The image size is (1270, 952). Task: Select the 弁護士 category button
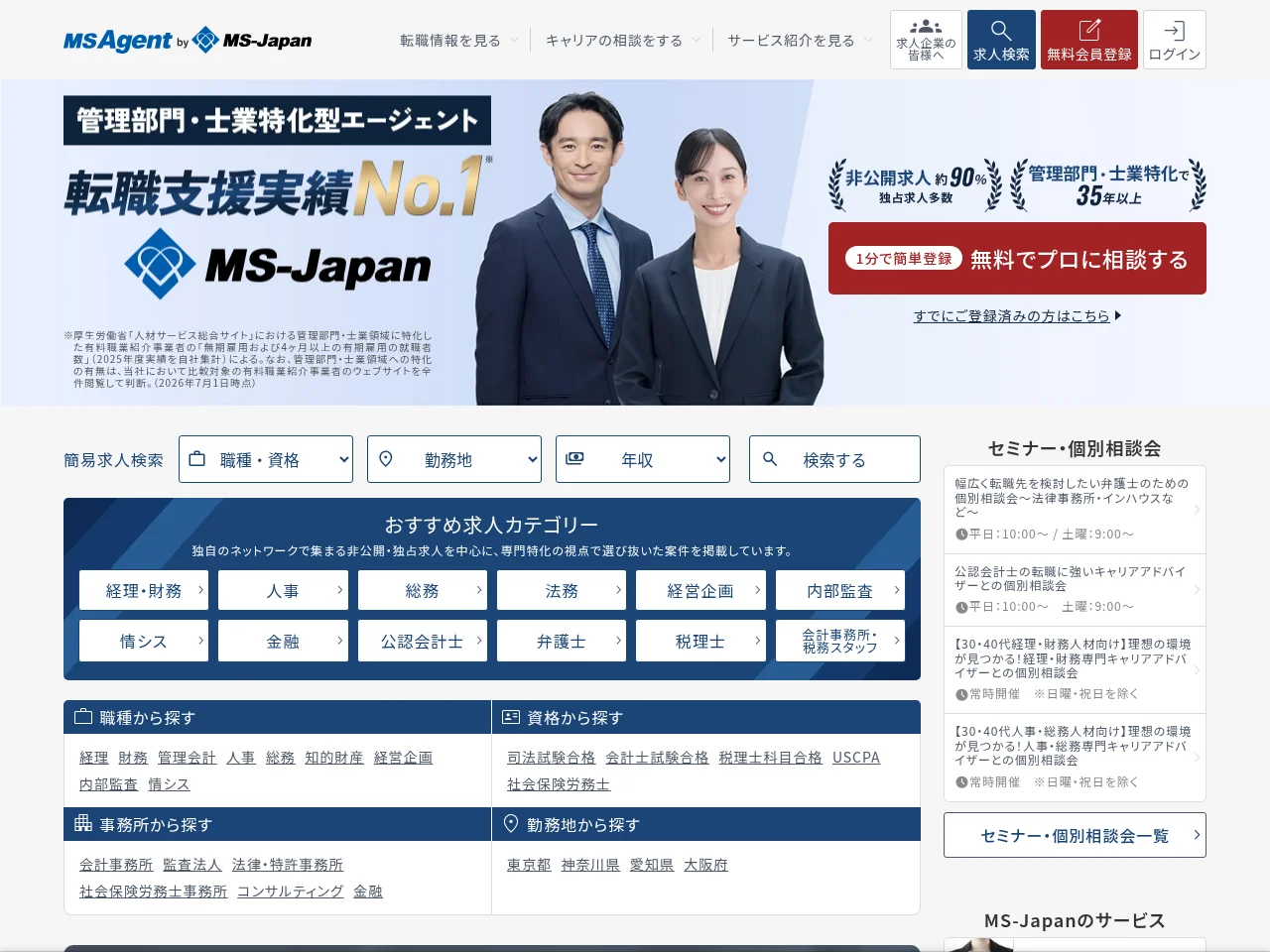(x=562, y=641)
